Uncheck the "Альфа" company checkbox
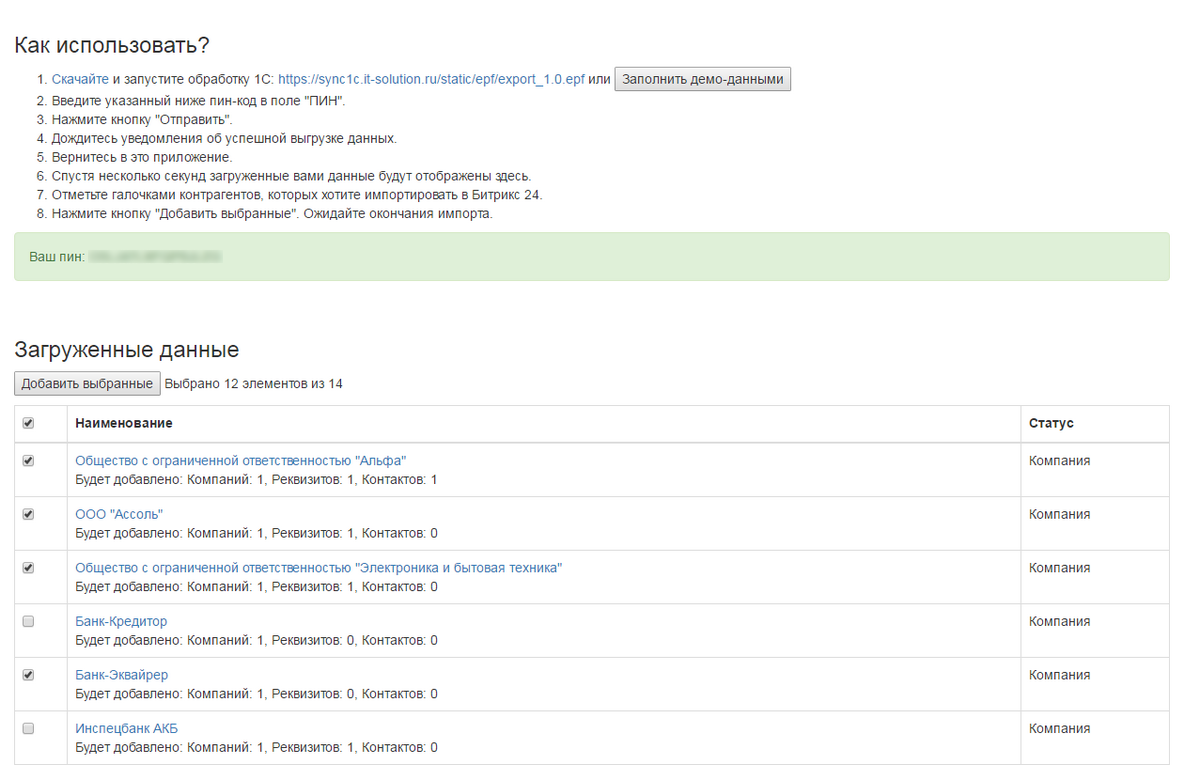 [x=28, y=461]
